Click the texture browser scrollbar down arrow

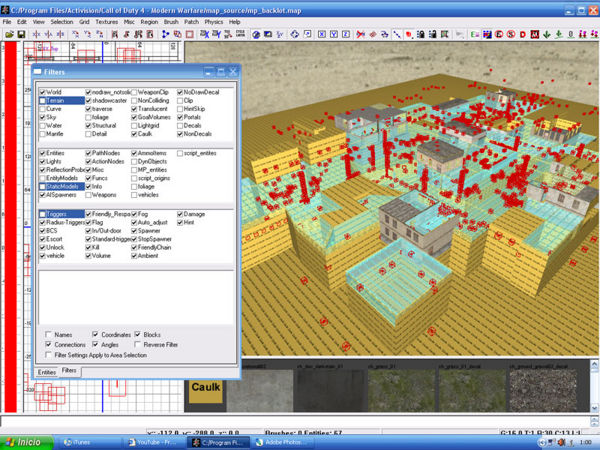coord(594,408)
